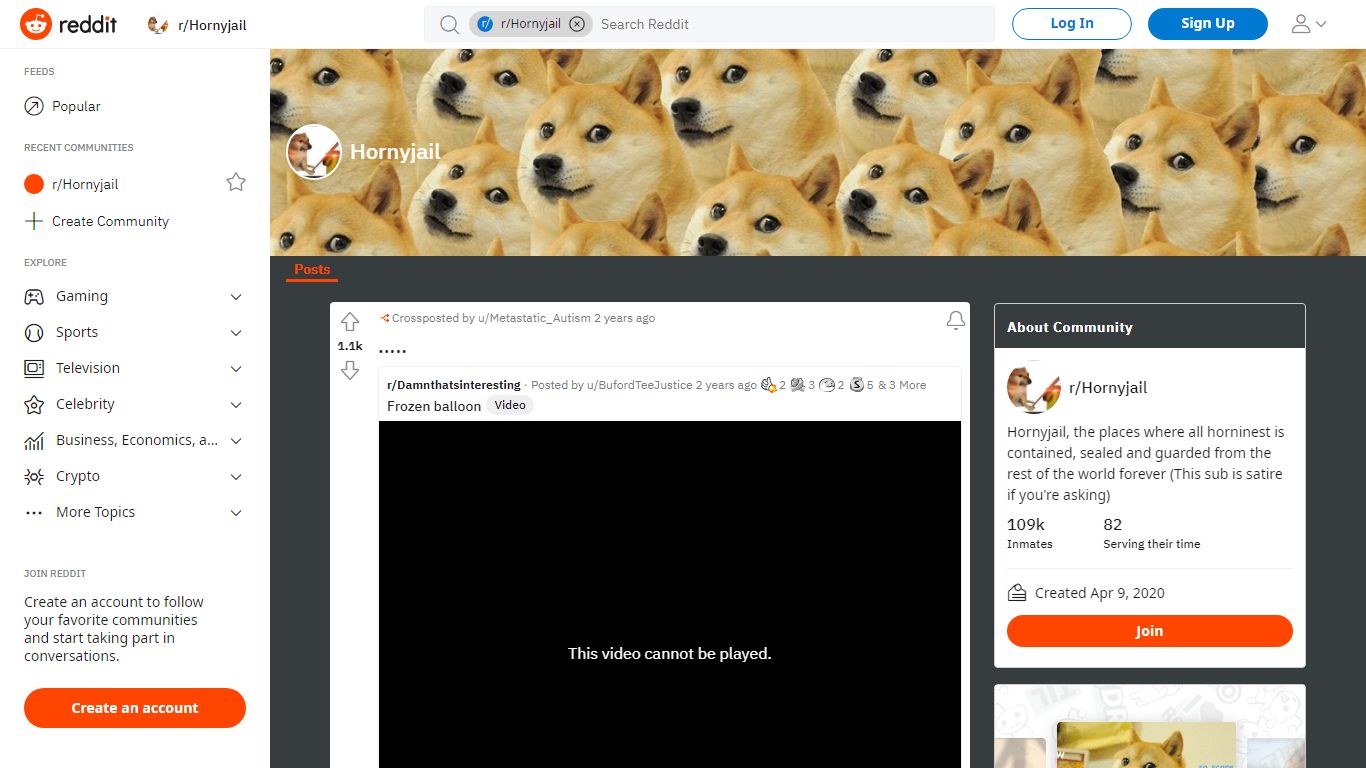Open post title '.....'
Screen dimensions: 1366x768
392,352
